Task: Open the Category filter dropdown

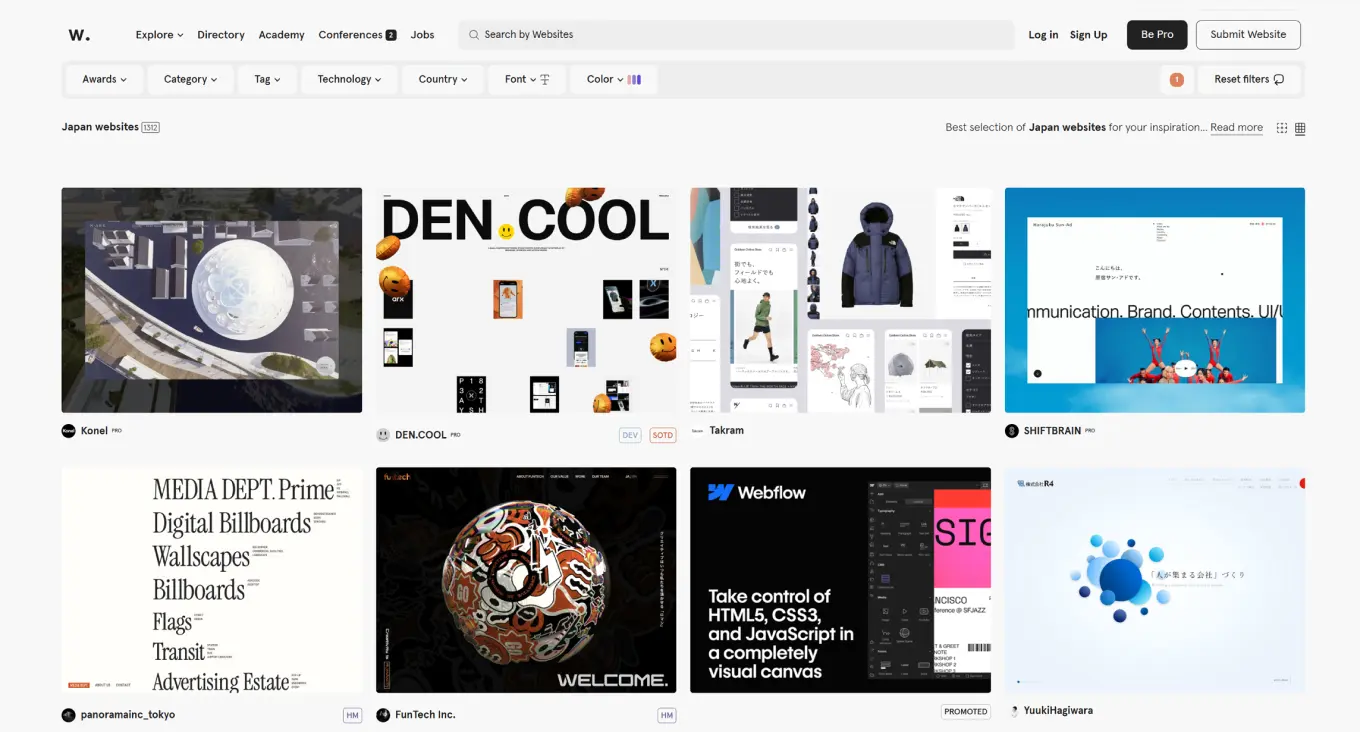Action: tap(191, 79)
